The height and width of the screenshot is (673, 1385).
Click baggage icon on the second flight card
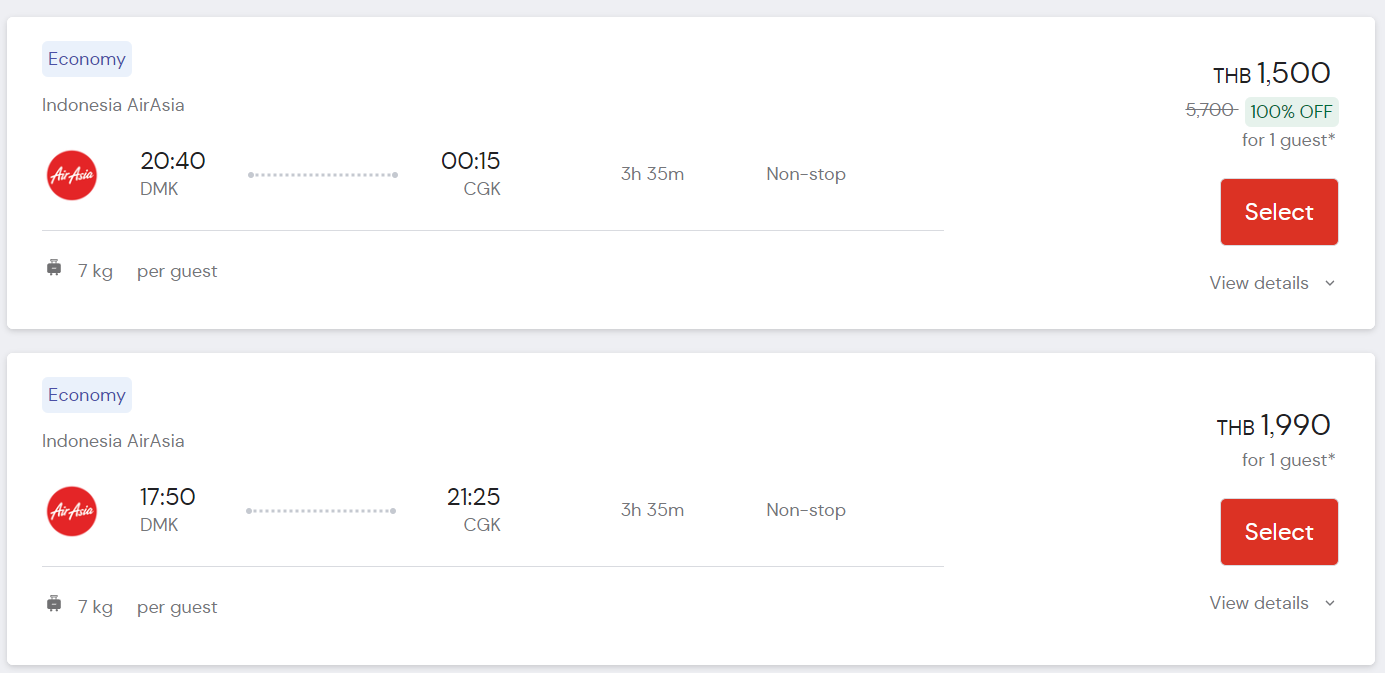(x=54, y=604)
